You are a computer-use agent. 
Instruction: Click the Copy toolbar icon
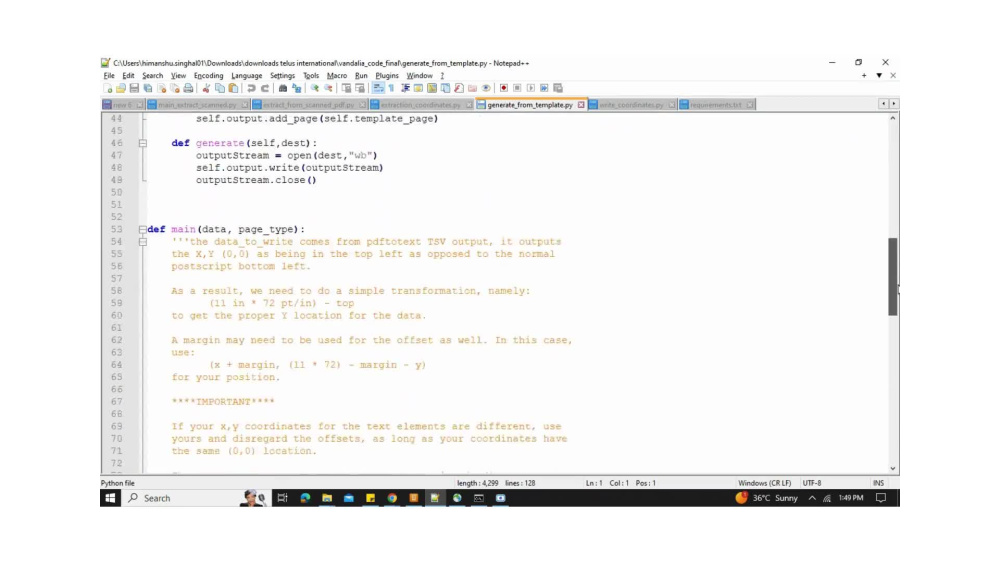tap(219, 88)
